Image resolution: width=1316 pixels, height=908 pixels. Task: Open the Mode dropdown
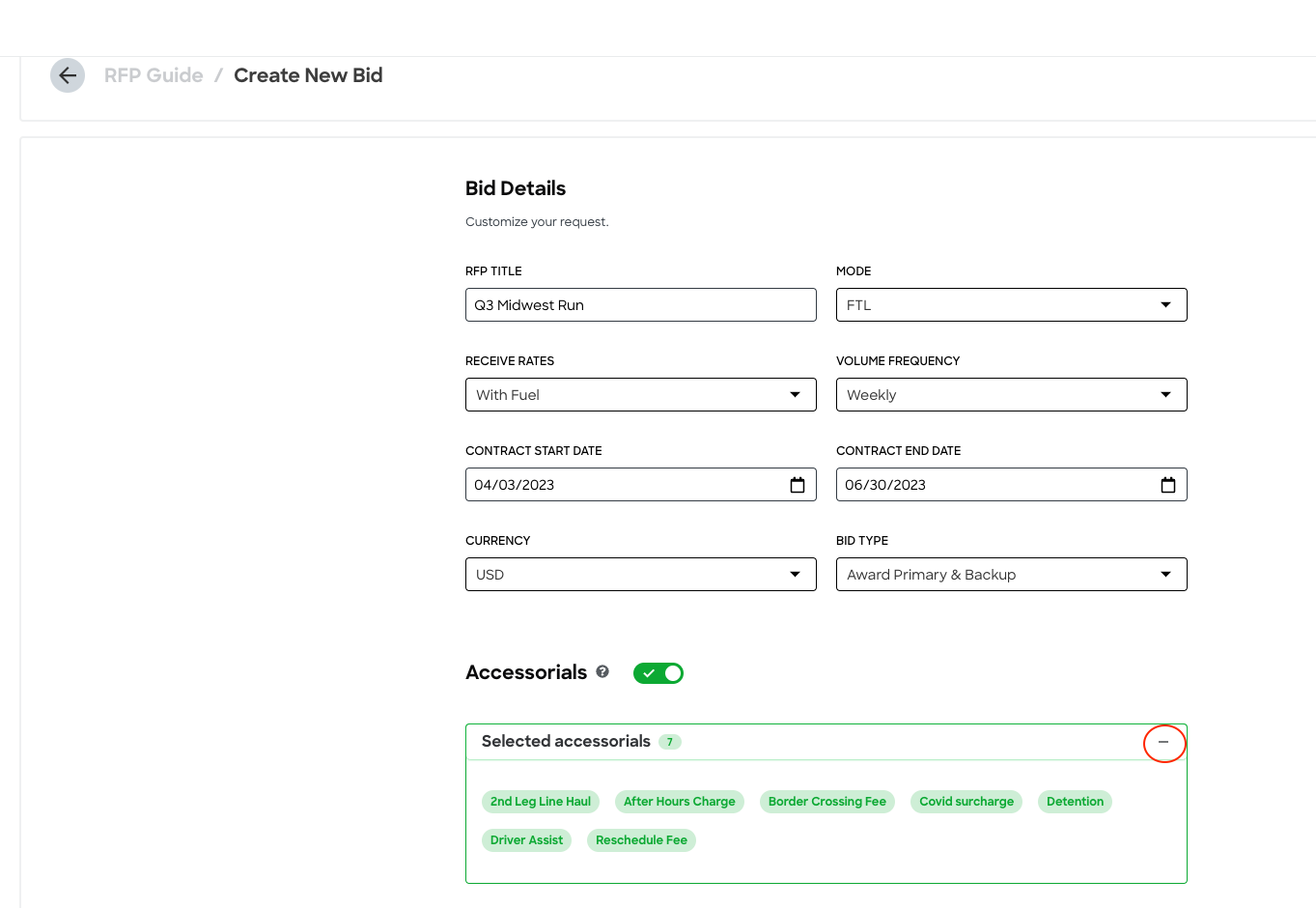point(1011,305)
